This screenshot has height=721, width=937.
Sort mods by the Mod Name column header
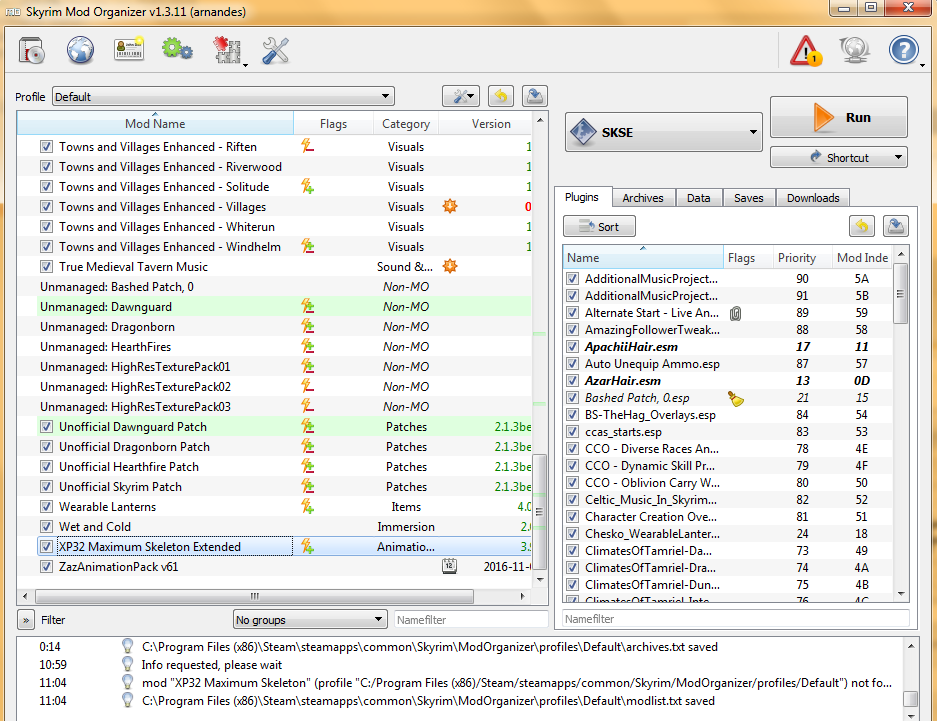[x=155, y=123]
